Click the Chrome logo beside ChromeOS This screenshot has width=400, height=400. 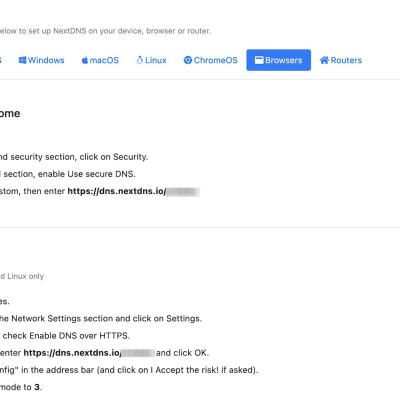188,60
